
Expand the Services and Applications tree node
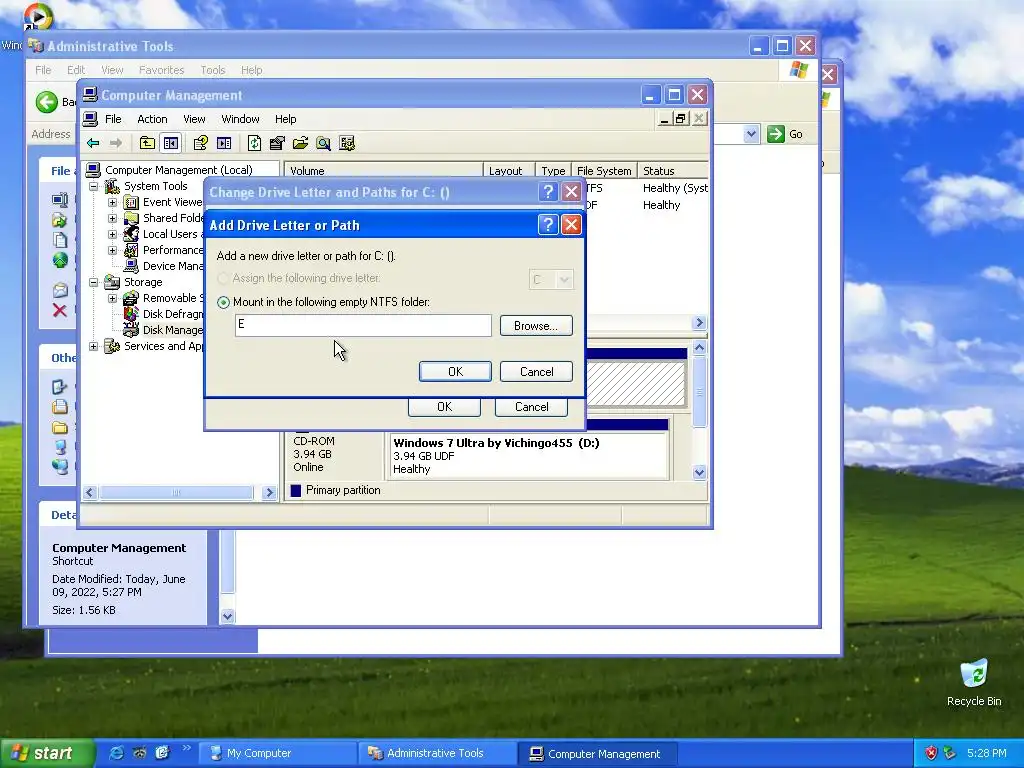coord(93,346)
